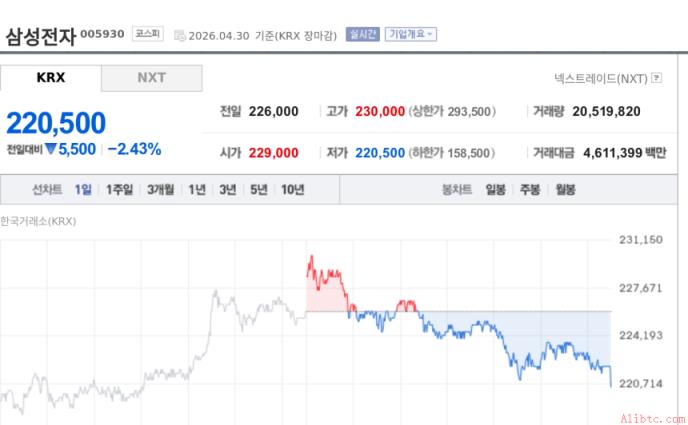Image resolution: width=688 pixels, height=425 pixels.
Task: Click the red peak on price chart
Action: (x=312, y=257)
